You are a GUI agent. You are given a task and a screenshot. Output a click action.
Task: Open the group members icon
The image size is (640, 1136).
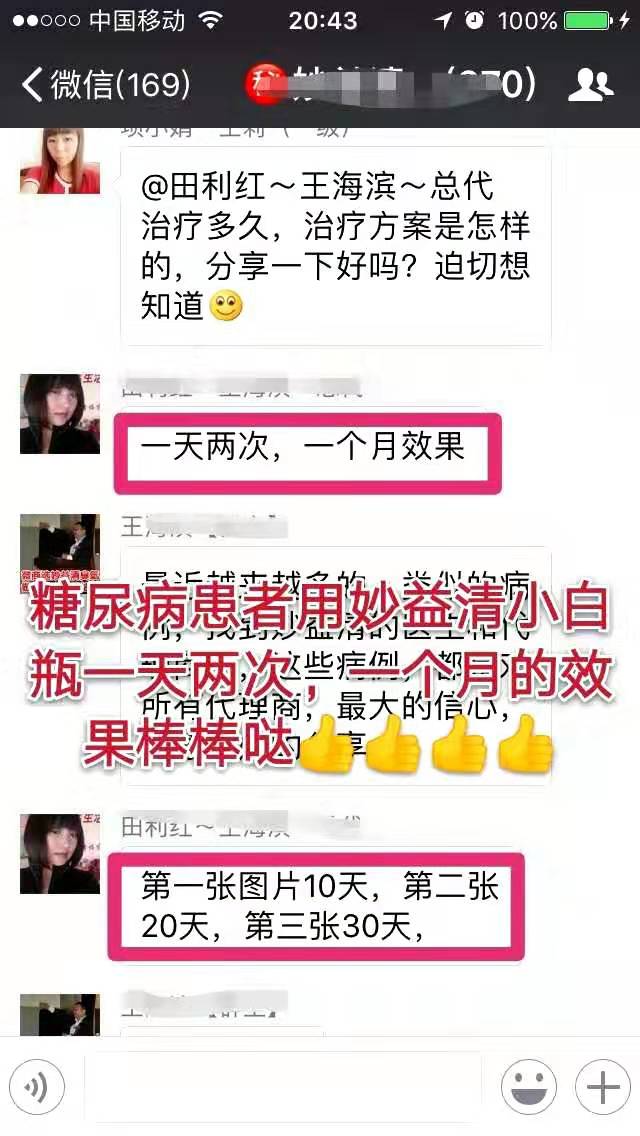(591, 85)
